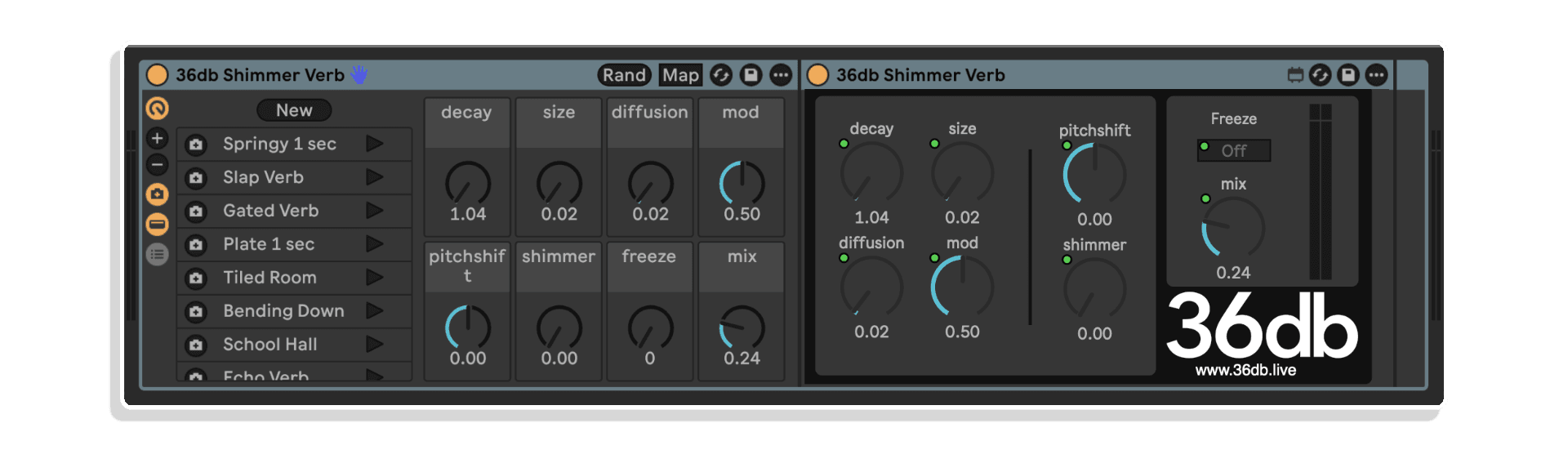Click the Rand button in the rack header
Image resolution: width=1568 pixels, height=450 pixels.
click(x=624, y=75)
